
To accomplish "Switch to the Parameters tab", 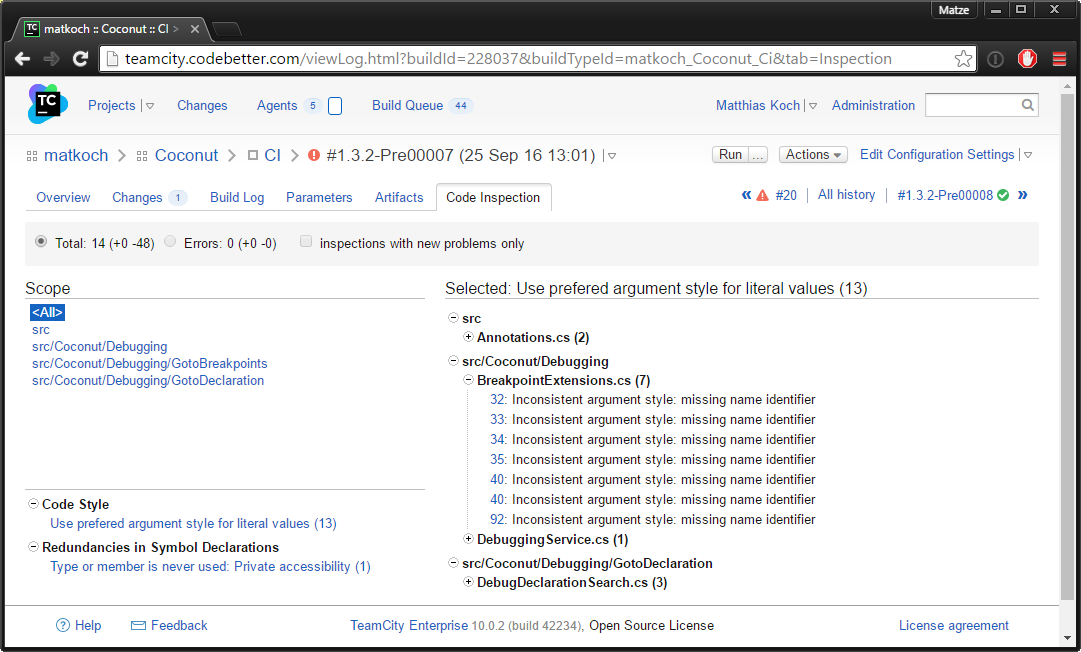I will pos(319,197).
